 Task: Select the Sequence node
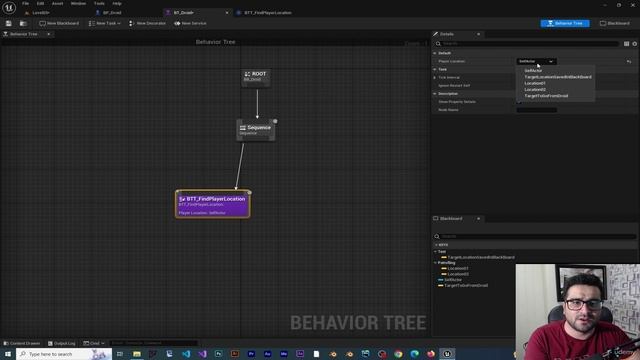click(256, 130)
